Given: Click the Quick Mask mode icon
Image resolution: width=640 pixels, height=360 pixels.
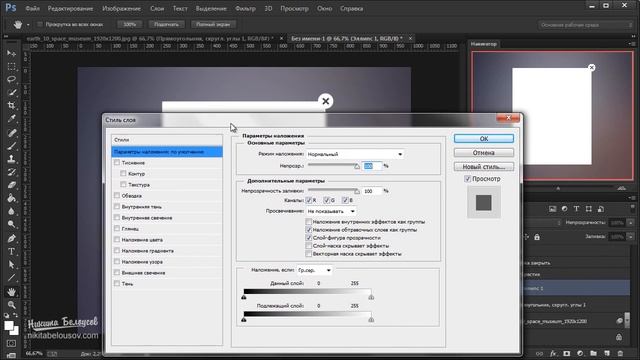Looking at the screenshot, I should pyautogui.click(x=11, y=344).
